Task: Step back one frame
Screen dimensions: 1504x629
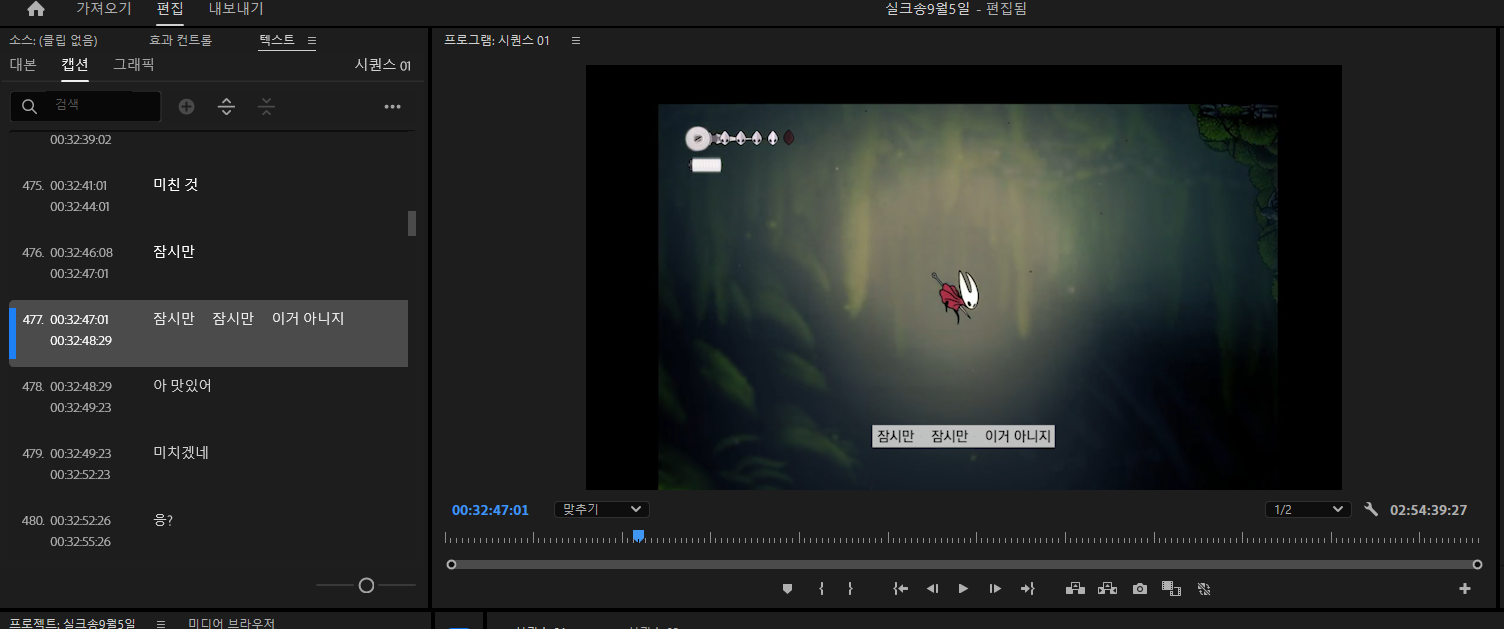Action: tap(932, 589)
